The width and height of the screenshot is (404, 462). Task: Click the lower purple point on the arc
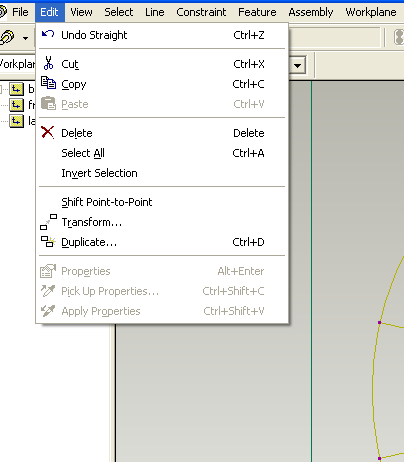pyautogui.click(x=379, y=459)
